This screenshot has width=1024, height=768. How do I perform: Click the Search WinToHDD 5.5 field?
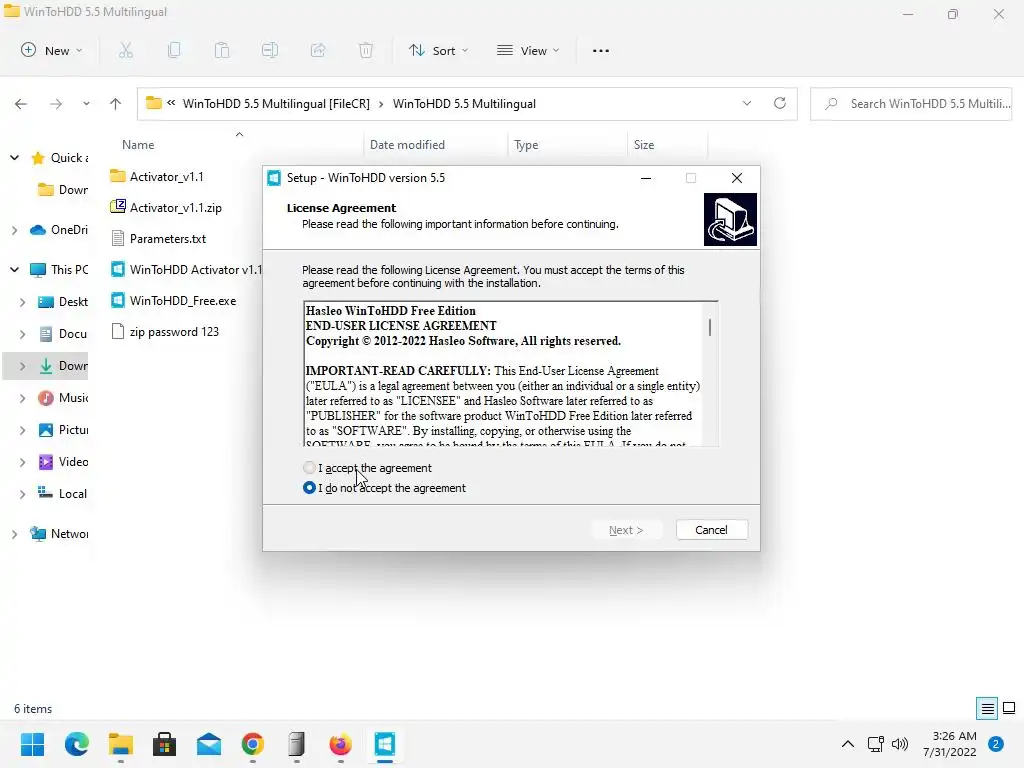[x=911, y=104]
